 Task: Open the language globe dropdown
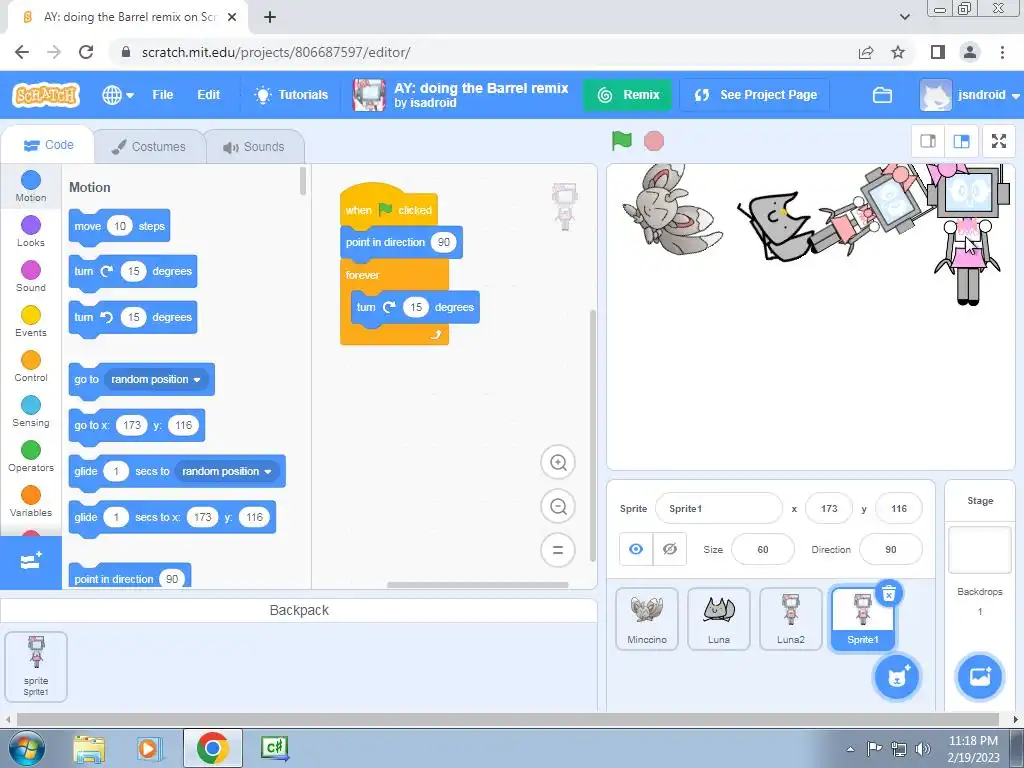[118, 95]
